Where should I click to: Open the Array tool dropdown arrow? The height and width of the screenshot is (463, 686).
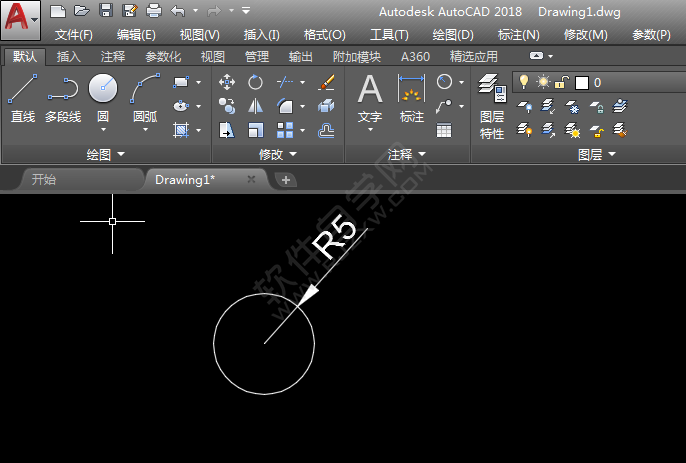[302, 130]
